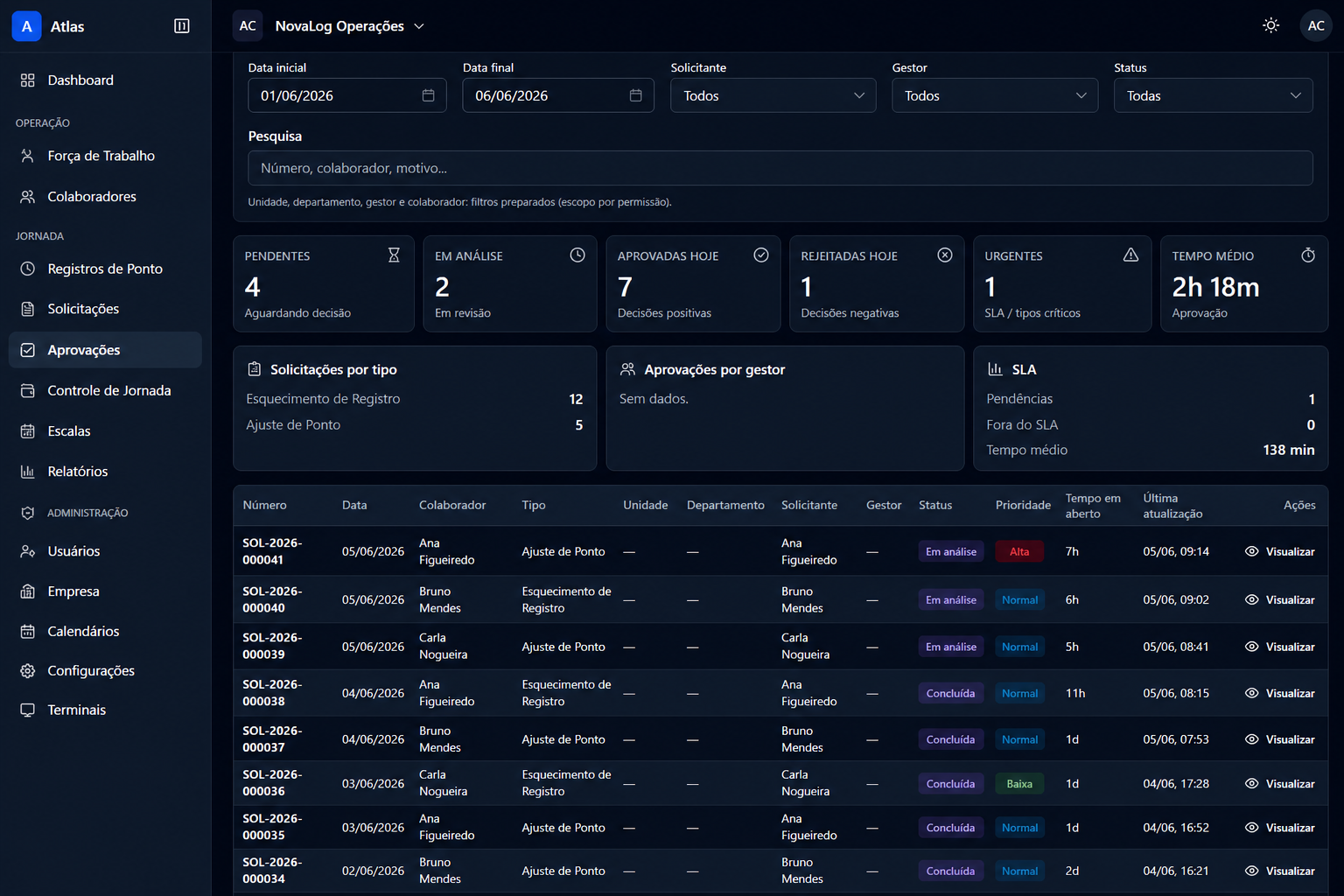Screen dimensions: 1344x896
Task: Click the Aprovações por gestor people icon
Action: [627, 369]
